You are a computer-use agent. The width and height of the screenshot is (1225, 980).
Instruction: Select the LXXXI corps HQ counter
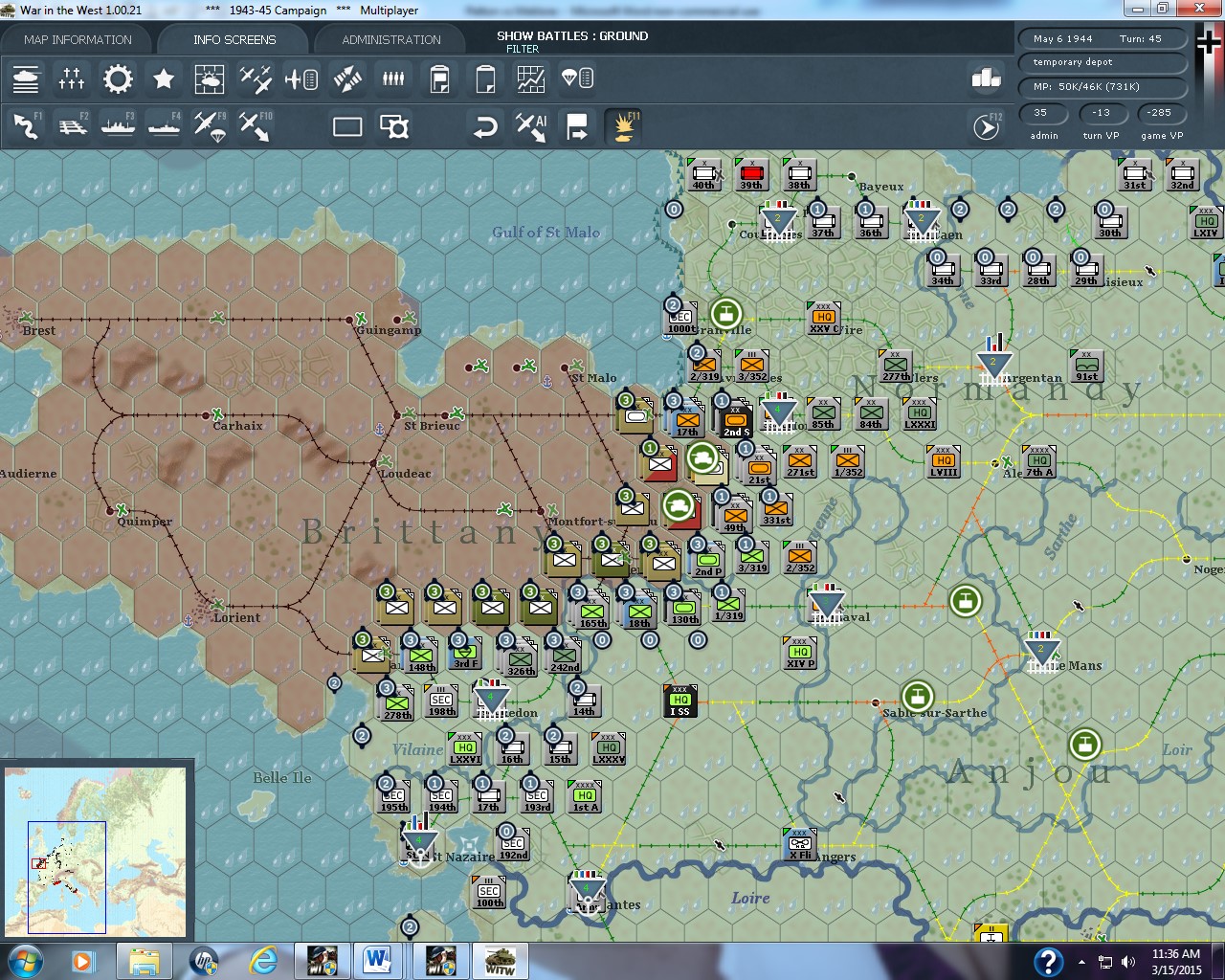920,413
